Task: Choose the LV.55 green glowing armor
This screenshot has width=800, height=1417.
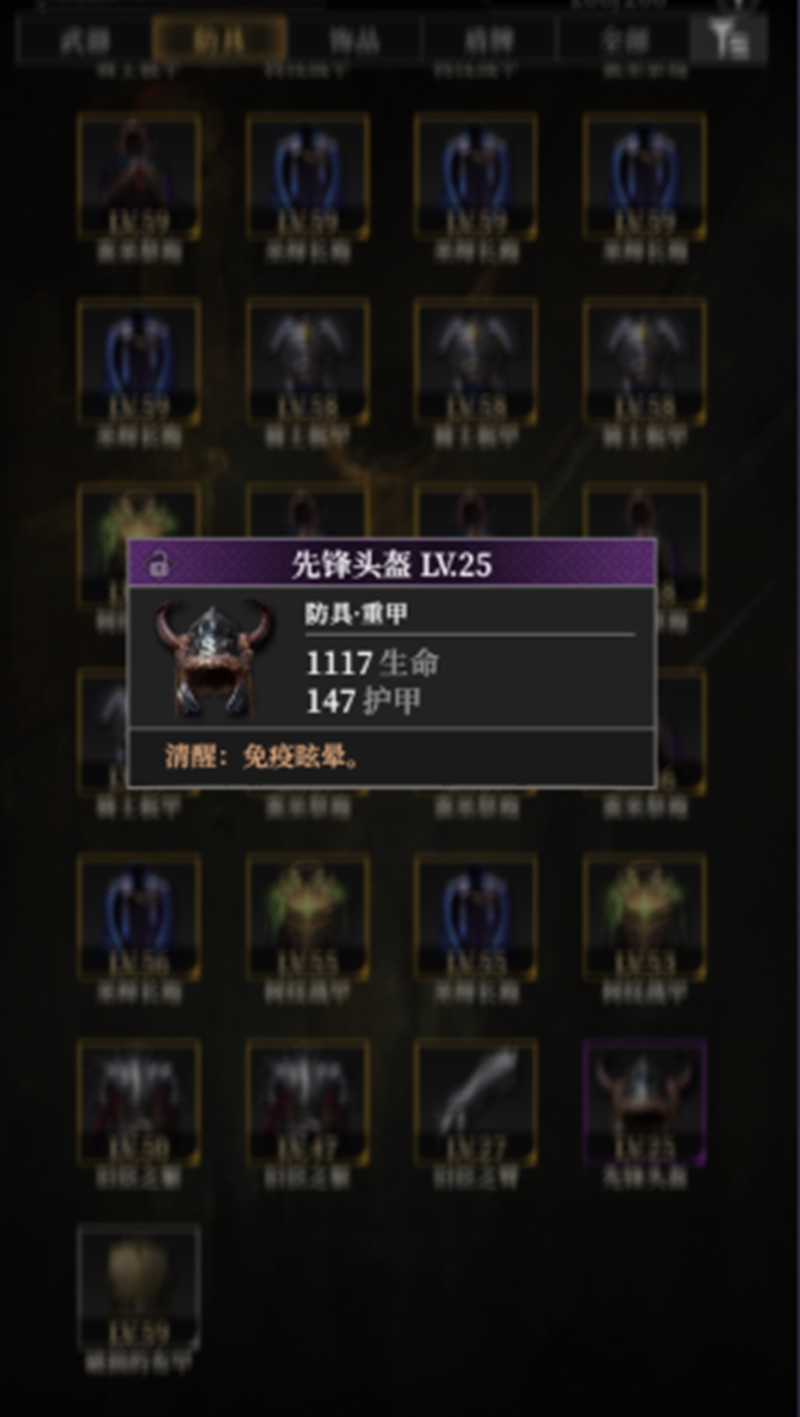Action: [x=308, y=916]
